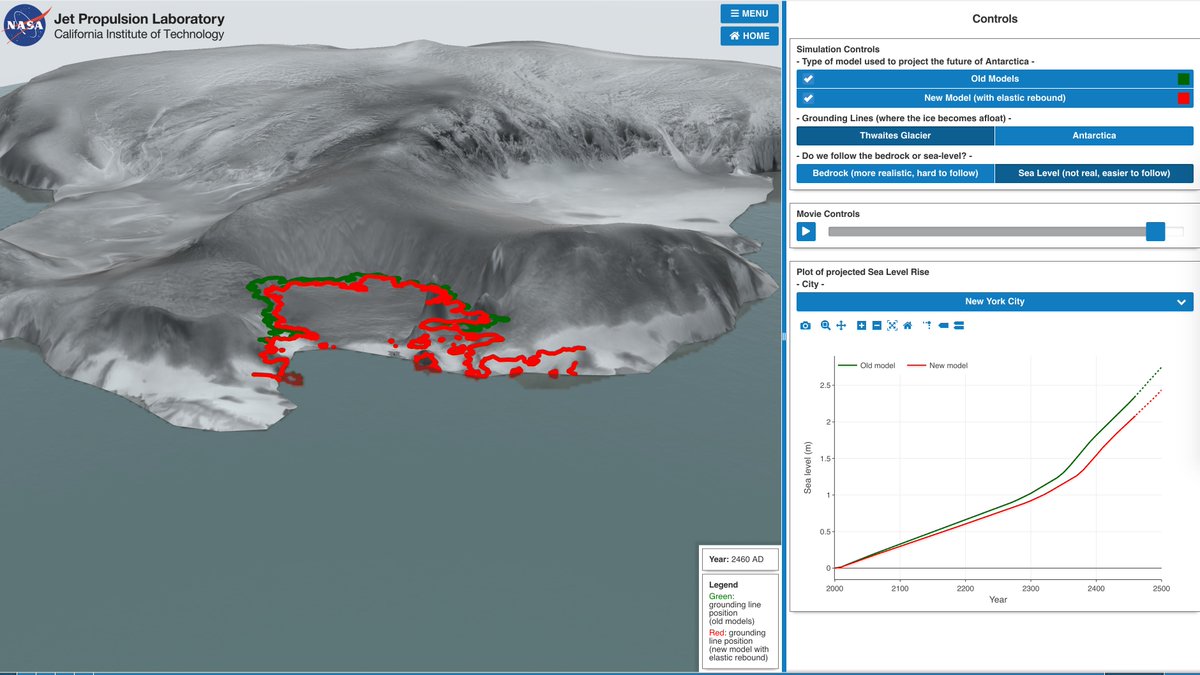The height and width of the screenshot is (675, 1200).
Task: Play the simulation movie
Action: point(806,232)
